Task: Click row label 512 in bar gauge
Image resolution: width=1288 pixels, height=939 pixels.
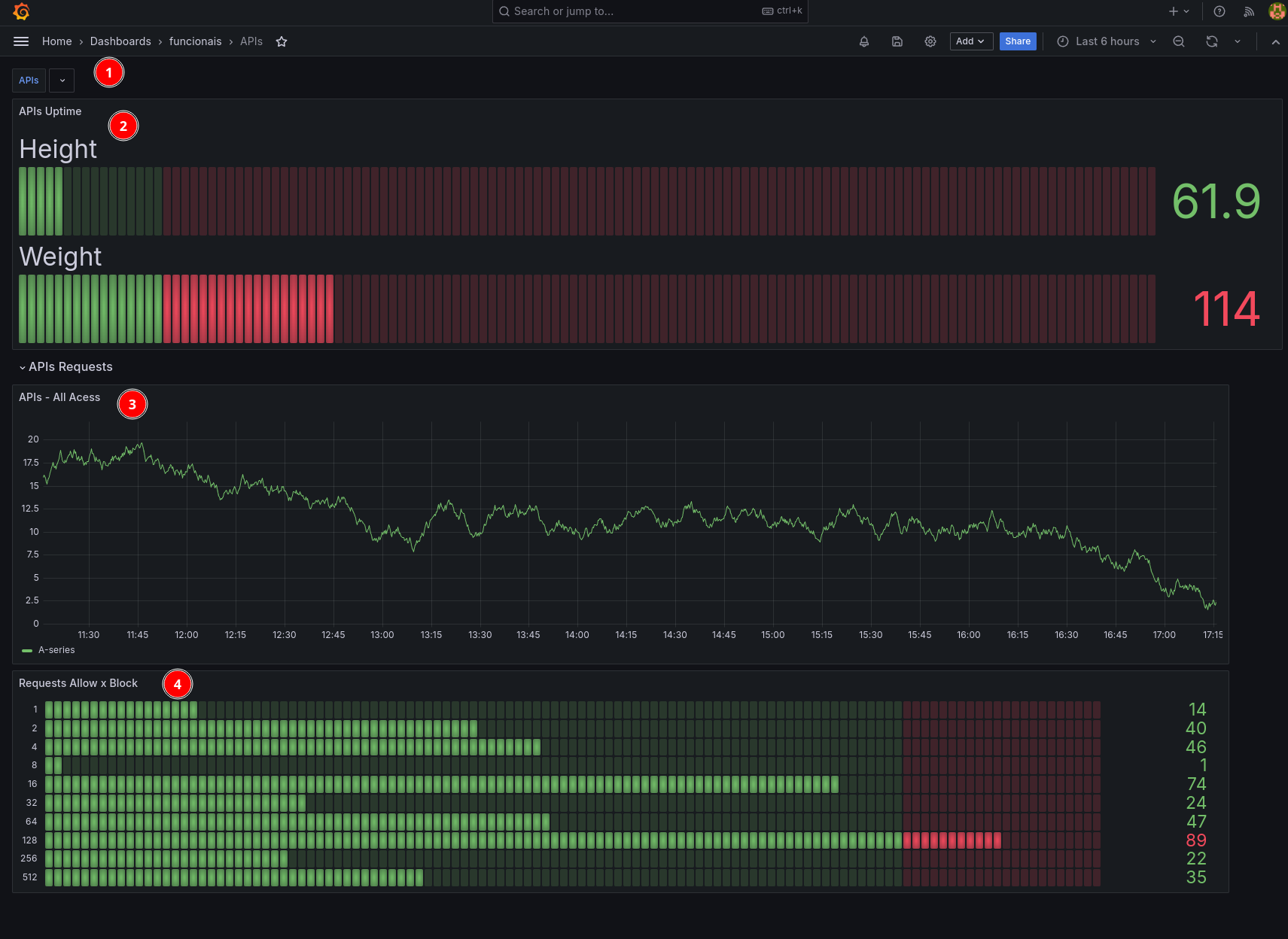Action: click(29, 877)
